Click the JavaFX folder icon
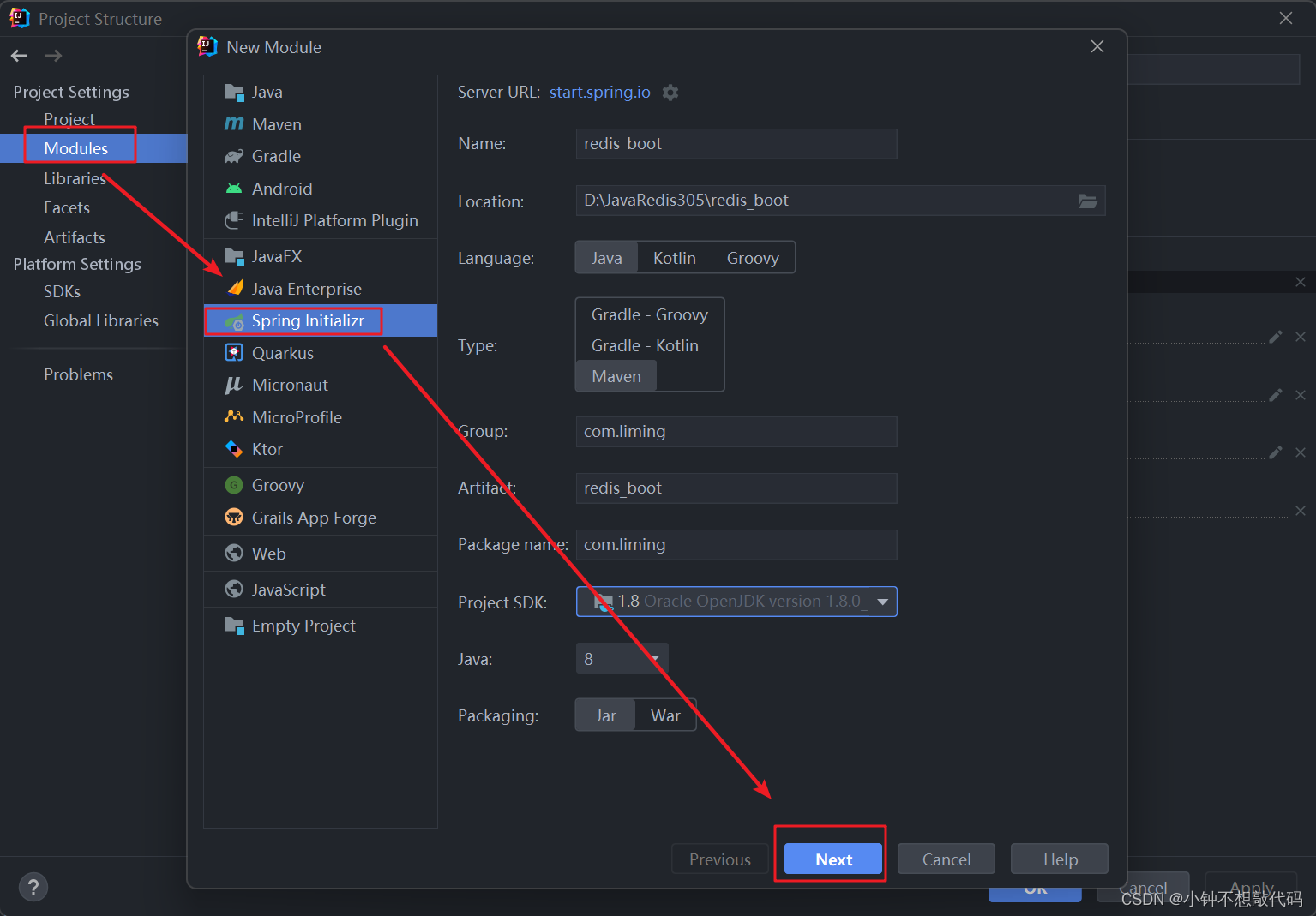 point(234,256)
